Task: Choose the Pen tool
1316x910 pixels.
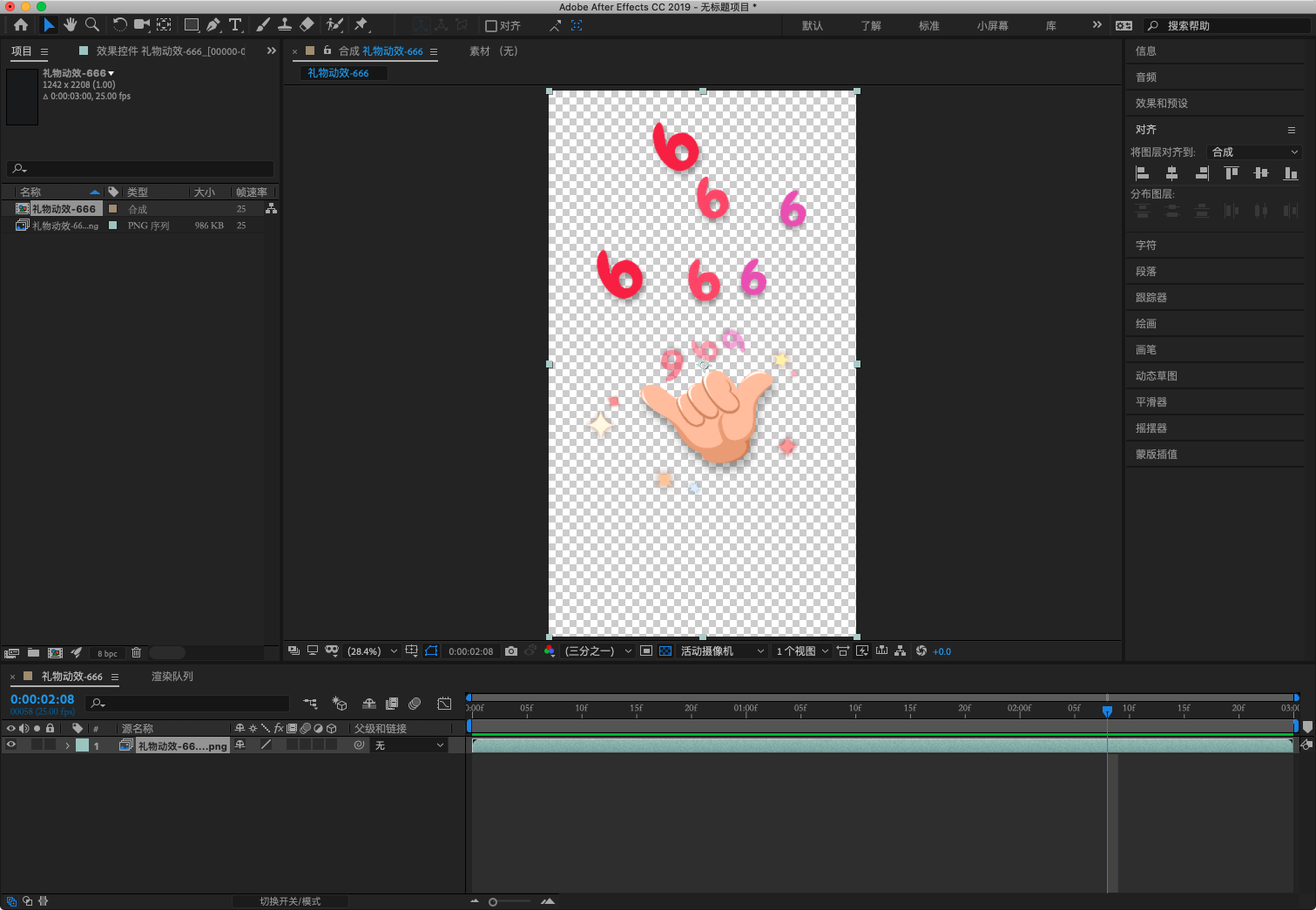Action: pyautogui.click(x=213, y=25)
